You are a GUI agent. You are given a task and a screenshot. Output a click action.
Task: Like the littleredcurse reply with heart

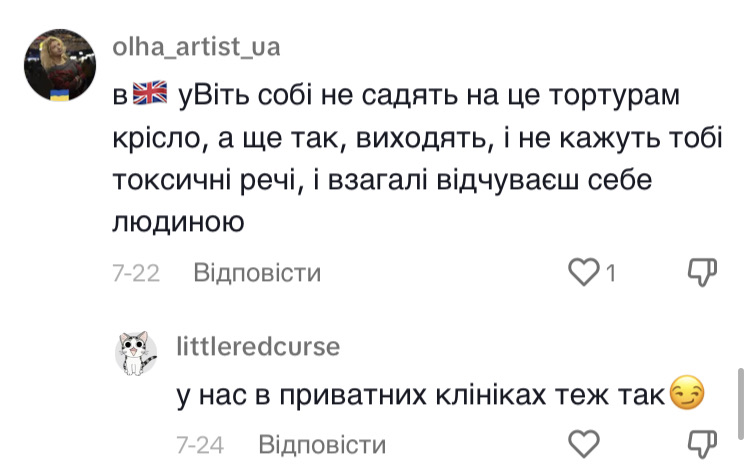[x=582, y=443]
